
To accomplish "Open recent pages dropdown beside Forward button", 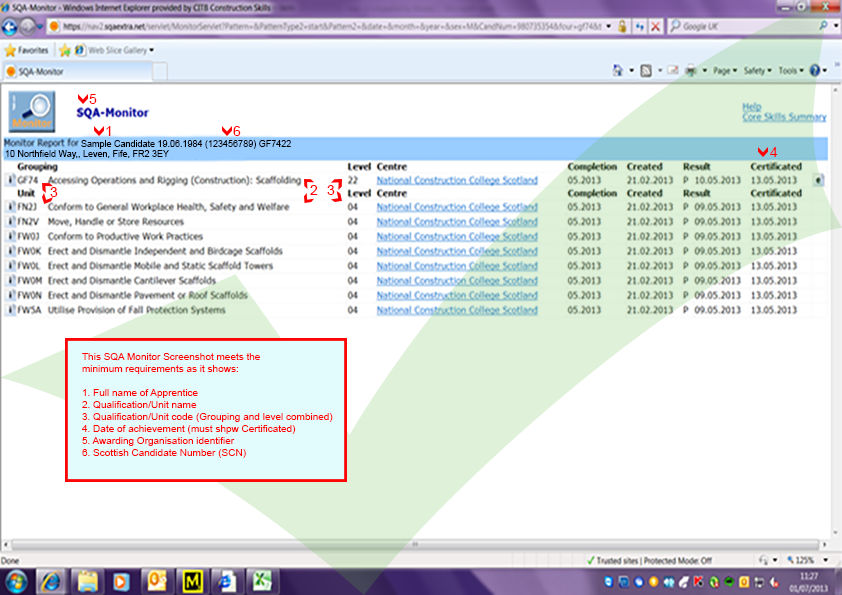I will 40,26.
